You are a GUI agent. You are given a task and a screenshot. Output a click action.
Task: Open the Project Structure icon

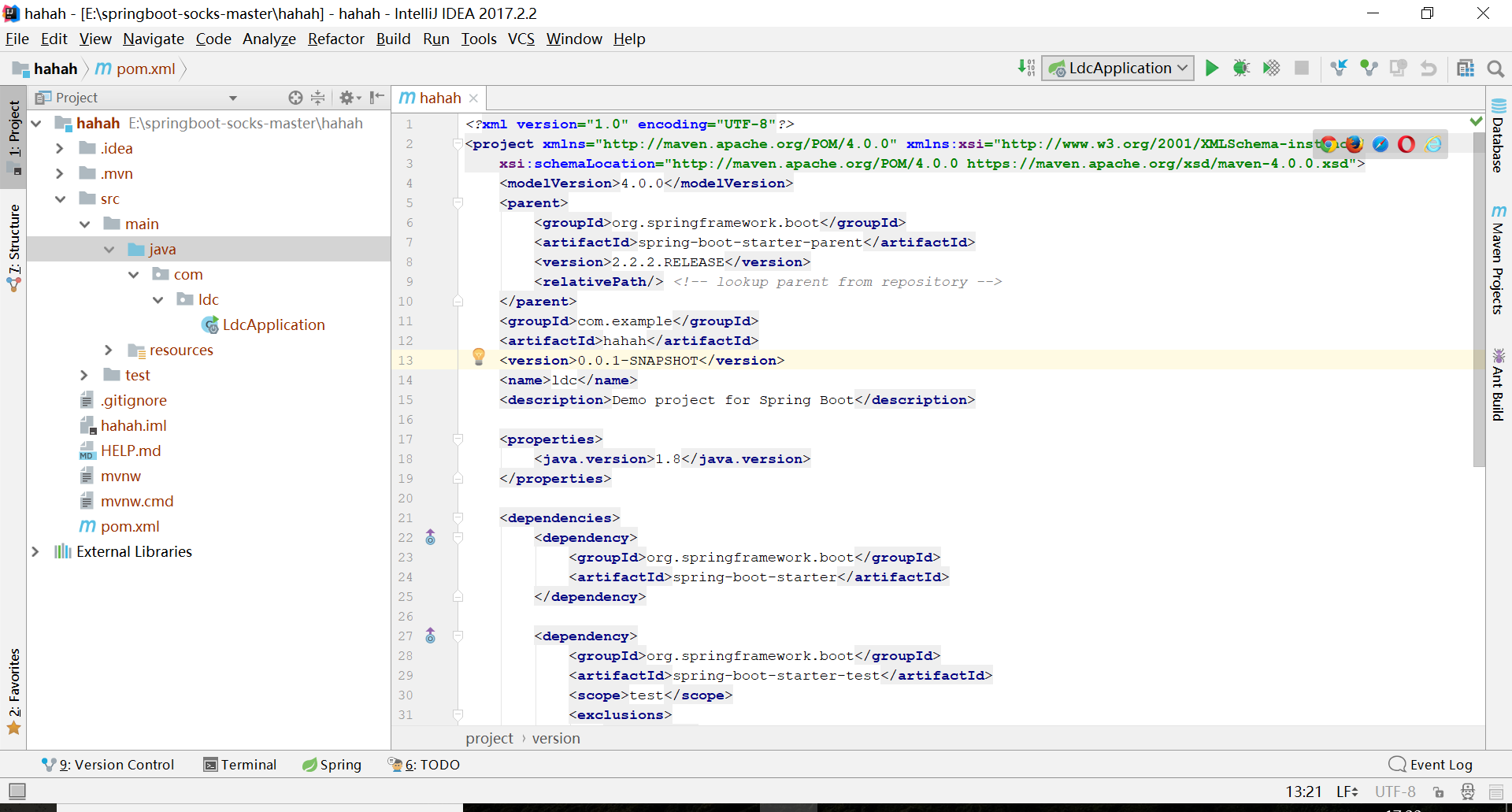click(x=1465, y=69)
